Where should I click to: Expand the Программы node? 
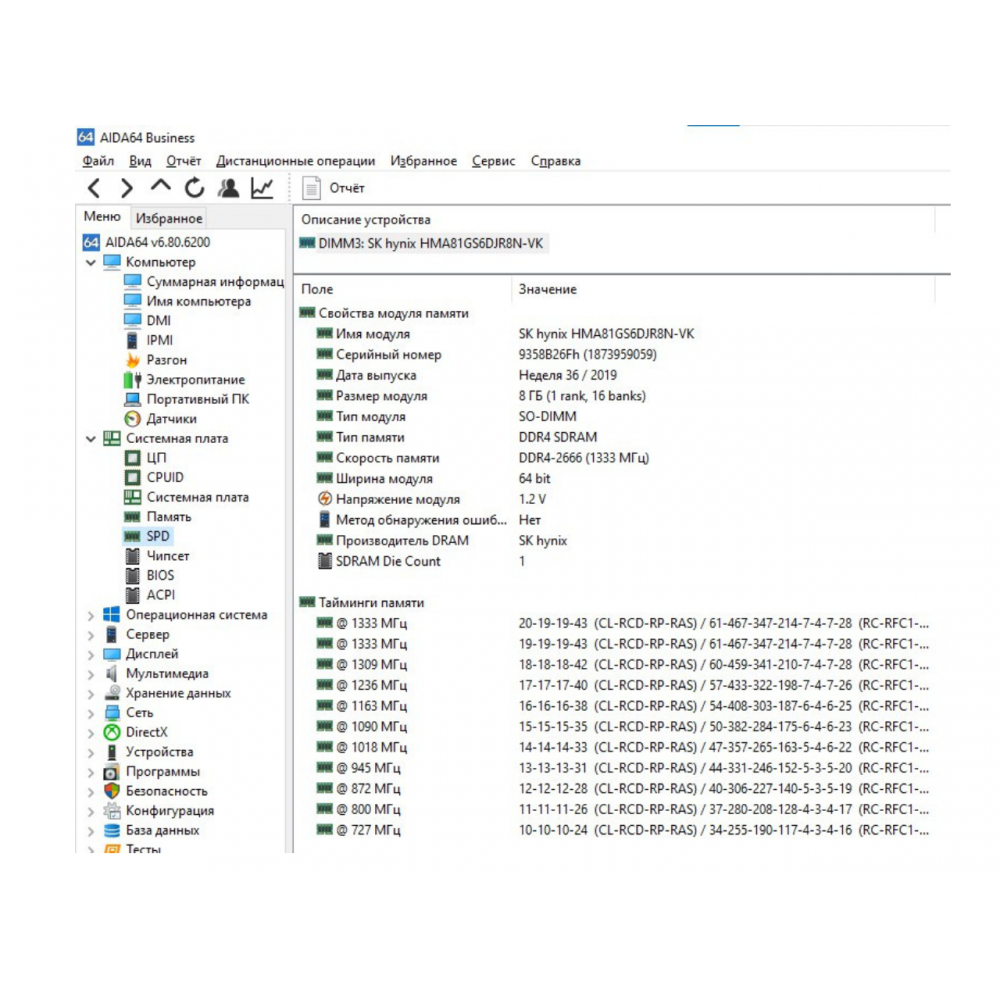coord(91,772)
